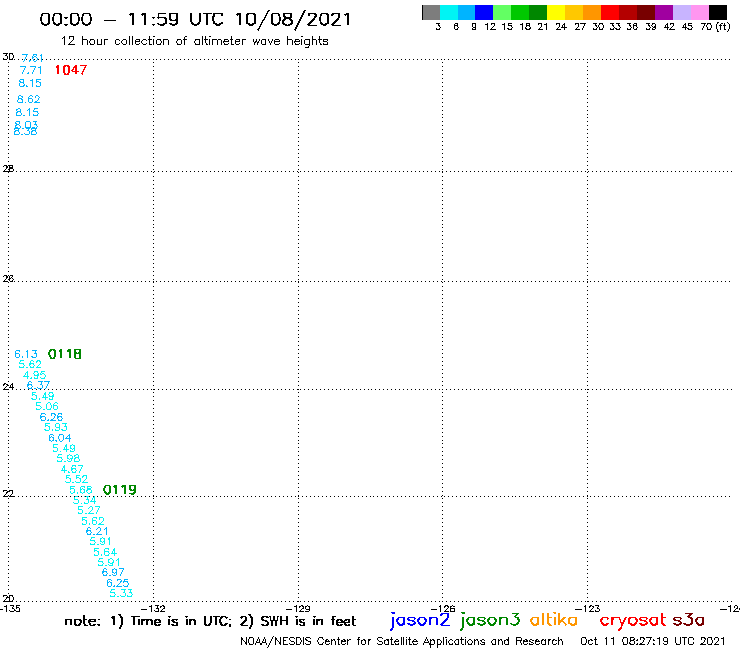The height and width of the screenshot is (650, 740).
Task: Click the wave height value 6.25
Action: (118, 583)
